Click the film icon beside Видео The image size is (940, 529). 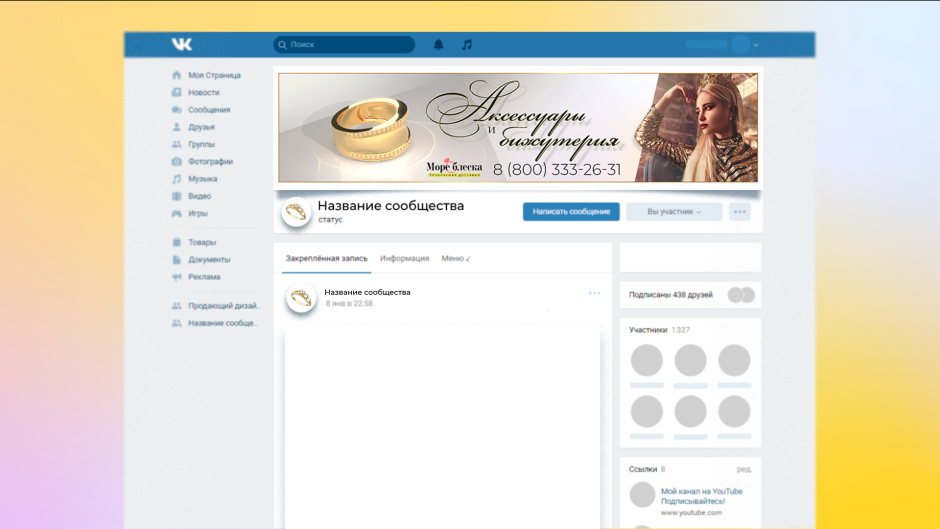click(x=176, y=196)
